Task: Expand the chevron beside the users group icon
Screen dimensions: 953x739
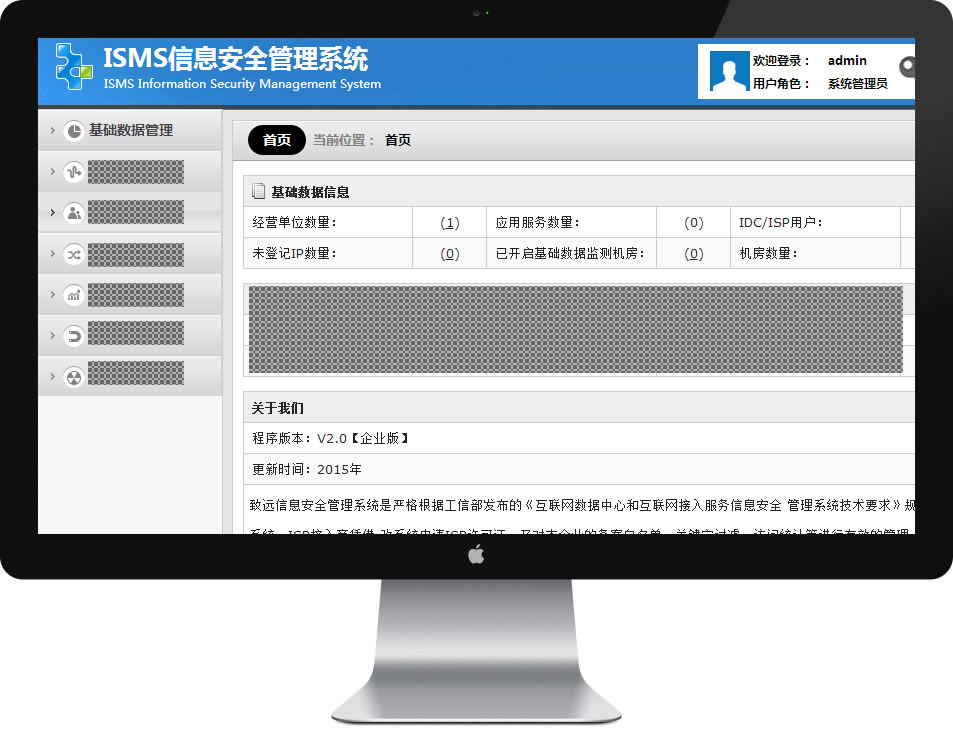Action: point(52,213)
